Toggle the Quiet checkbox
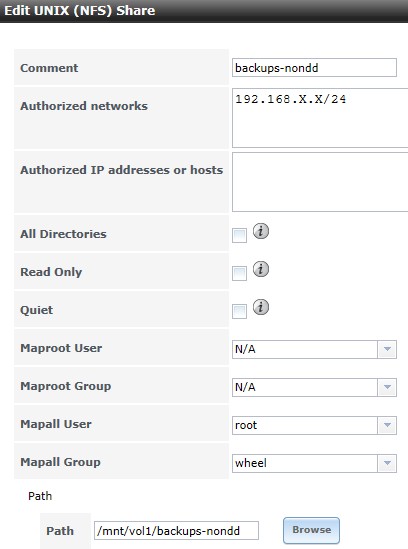Viewport: 408px width, 549px height. pyautogui.click(x=239, y=312)
